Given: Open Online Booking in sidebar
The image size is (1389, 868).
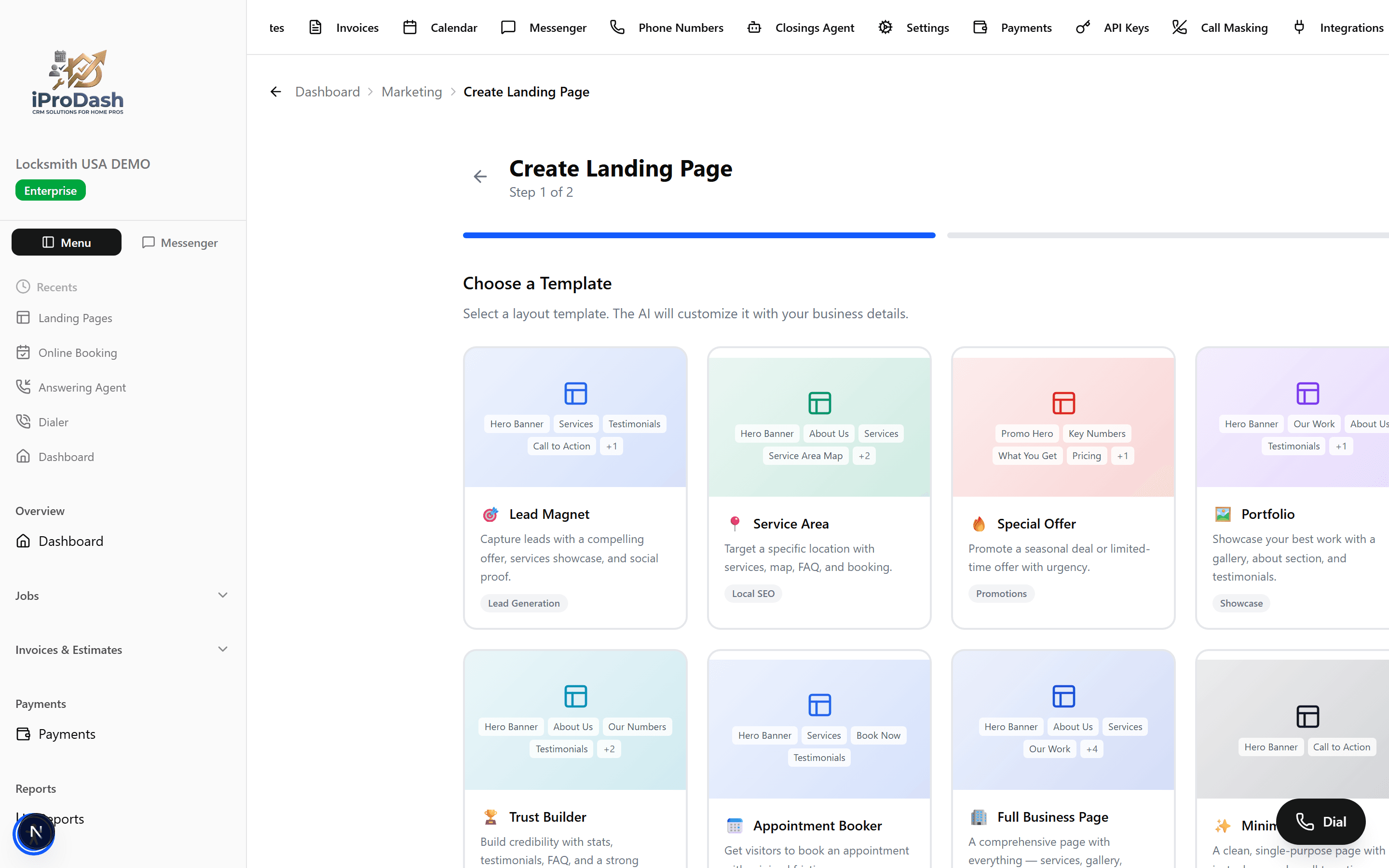Looking at the screenshot, I should [78, 353].
